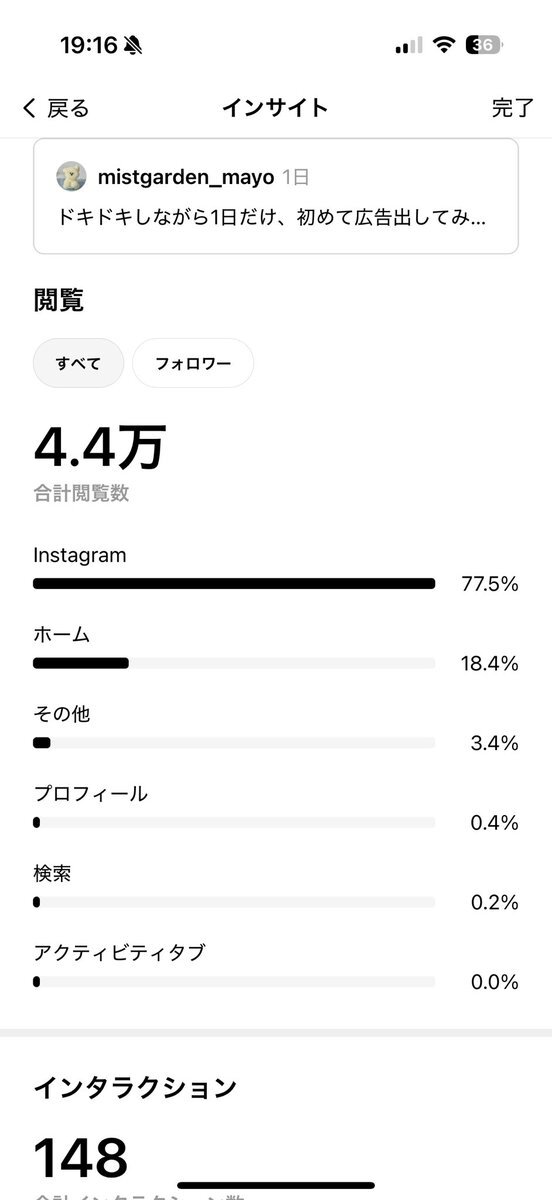Image resolution: width=552 pixels, height=1200 pixels.
Task: Select the すべて filter pill
Action: point(78,363)
